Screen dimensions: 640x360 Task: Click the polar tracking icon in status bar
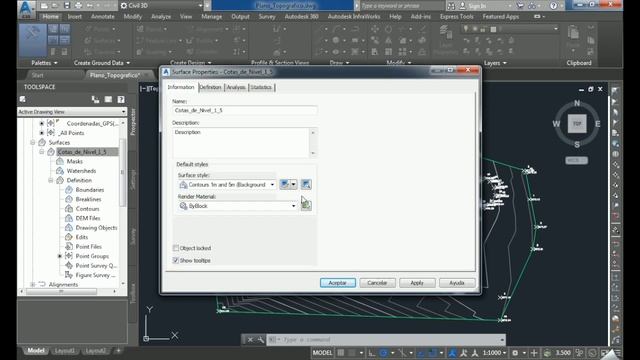(383, 353)
